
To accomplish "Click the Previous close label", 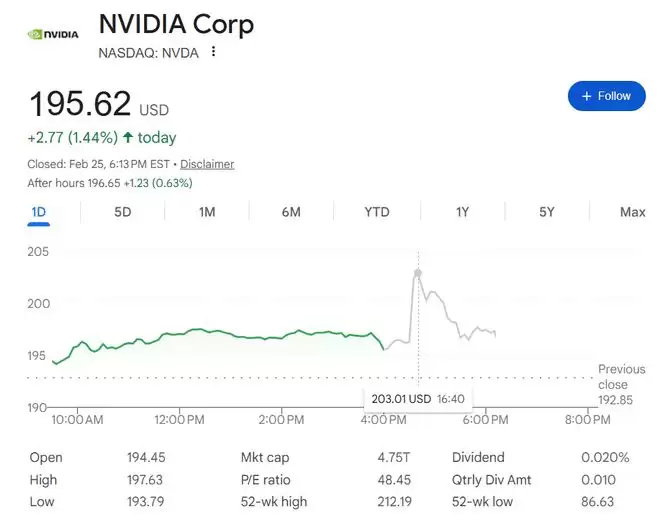I will [x=621, y=377].
